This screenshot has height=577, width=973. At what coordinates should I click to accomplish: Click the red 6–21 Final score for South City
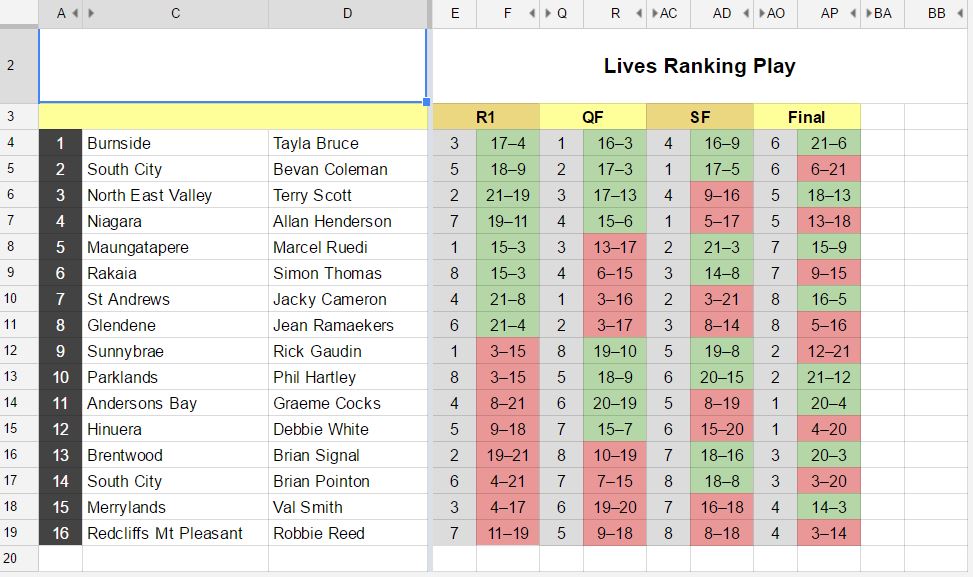[x=830, y=168]
